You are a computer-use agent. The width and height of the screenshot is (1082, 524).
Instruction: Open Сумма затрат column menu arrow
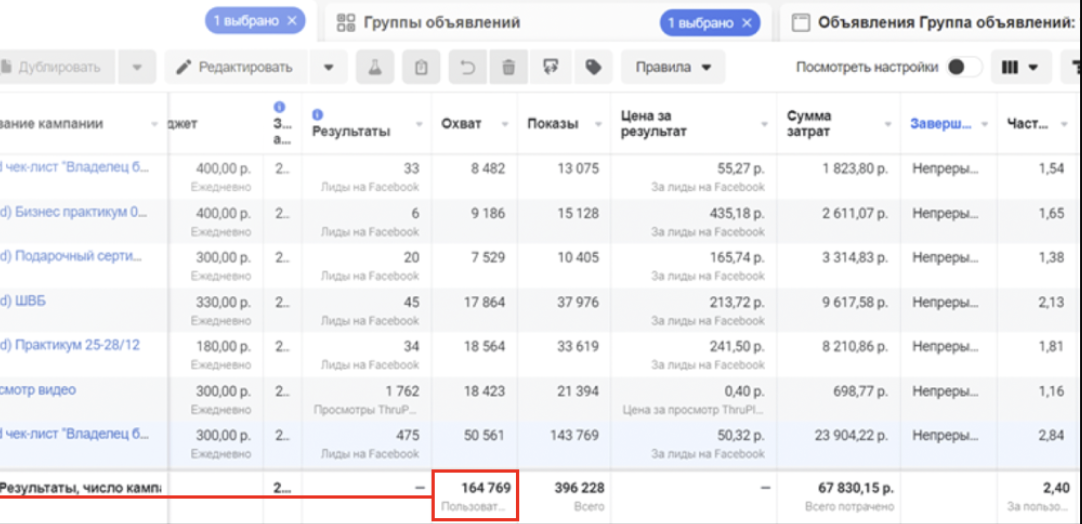point(888,124)
